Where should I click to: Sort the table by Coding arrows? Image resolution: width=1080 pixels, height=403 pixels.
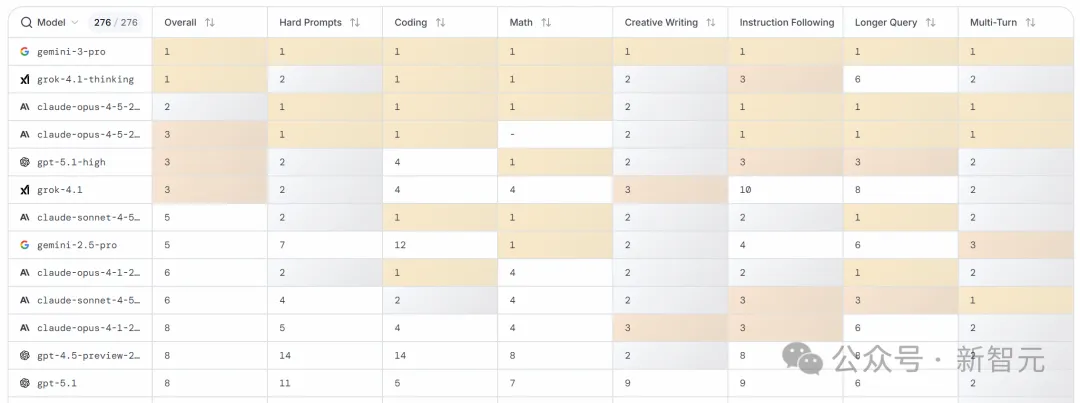(x=441, y=22)
